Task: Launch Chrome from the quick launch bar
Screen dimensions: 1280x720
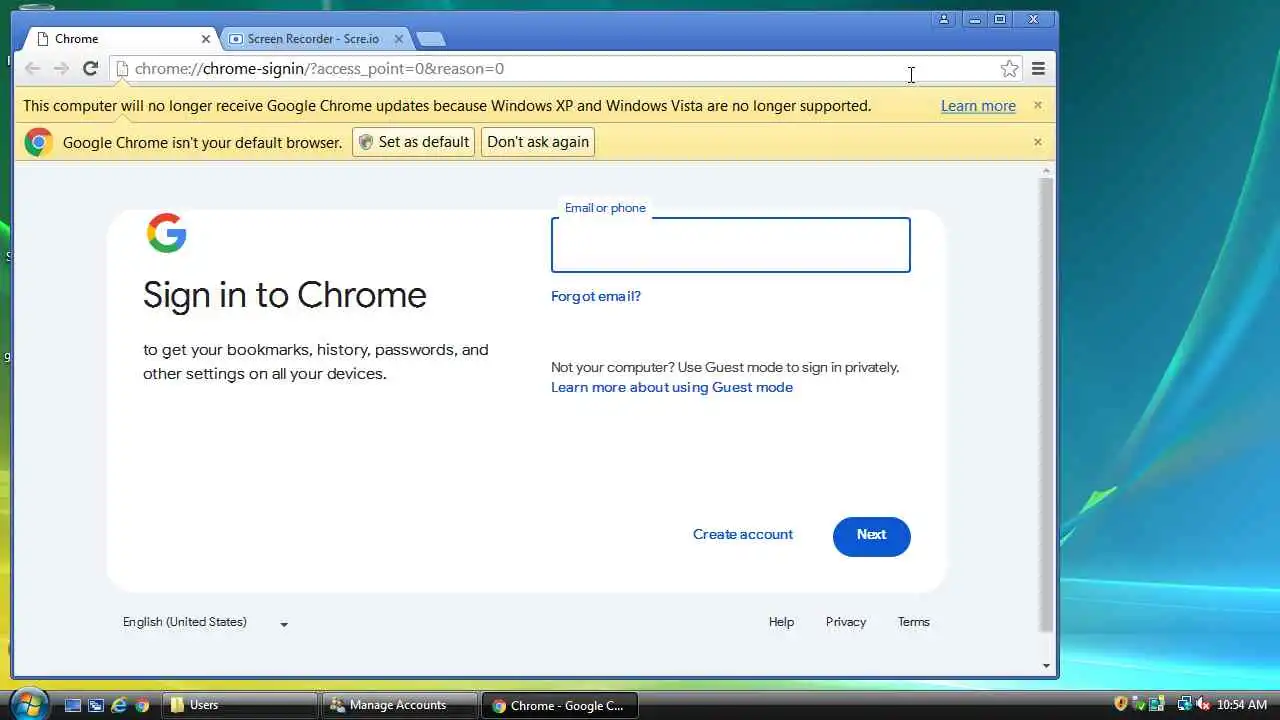Action: [x=142, y=705]
